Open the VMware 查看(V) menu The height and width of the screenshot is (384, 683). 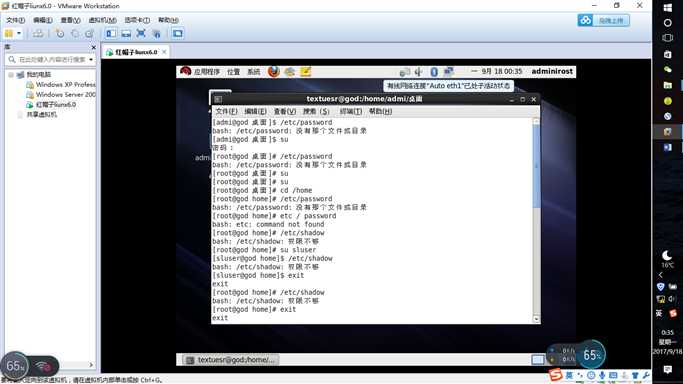(x=70, y=20)
